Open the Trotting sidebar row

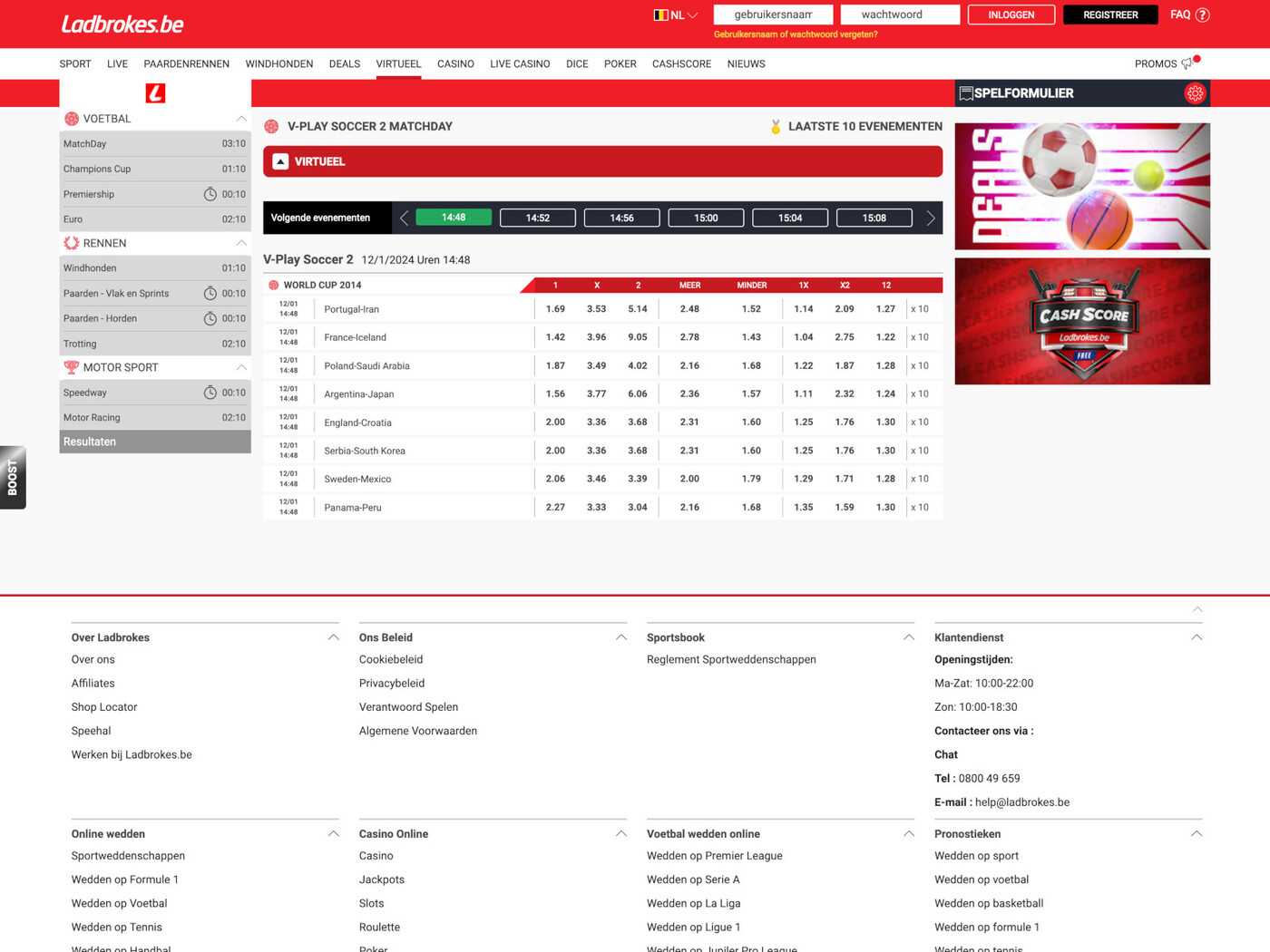pos(155,344)
